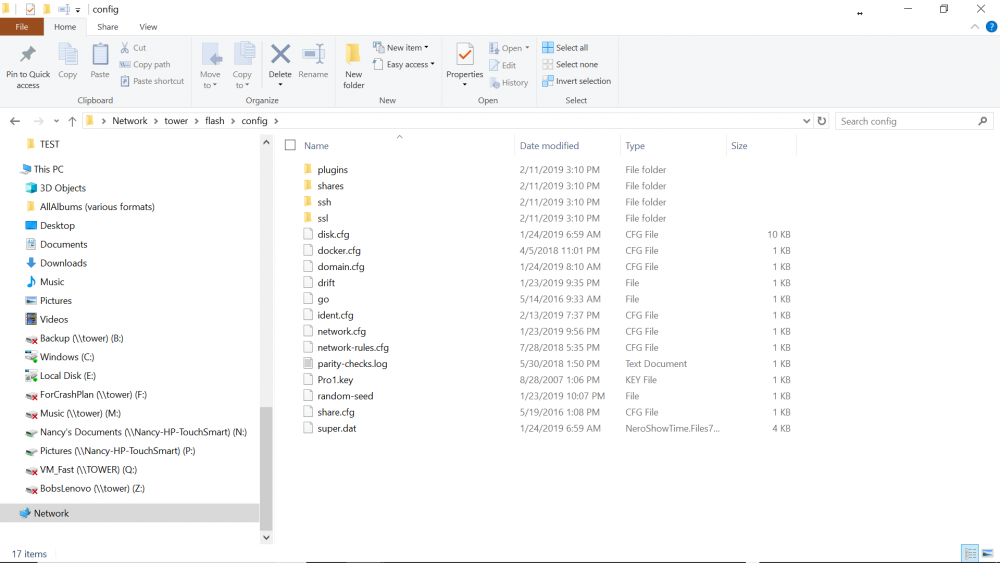Screen dimensions: 1000x563
Task: Open address bar history dropdown
Action: pos(806,121)
